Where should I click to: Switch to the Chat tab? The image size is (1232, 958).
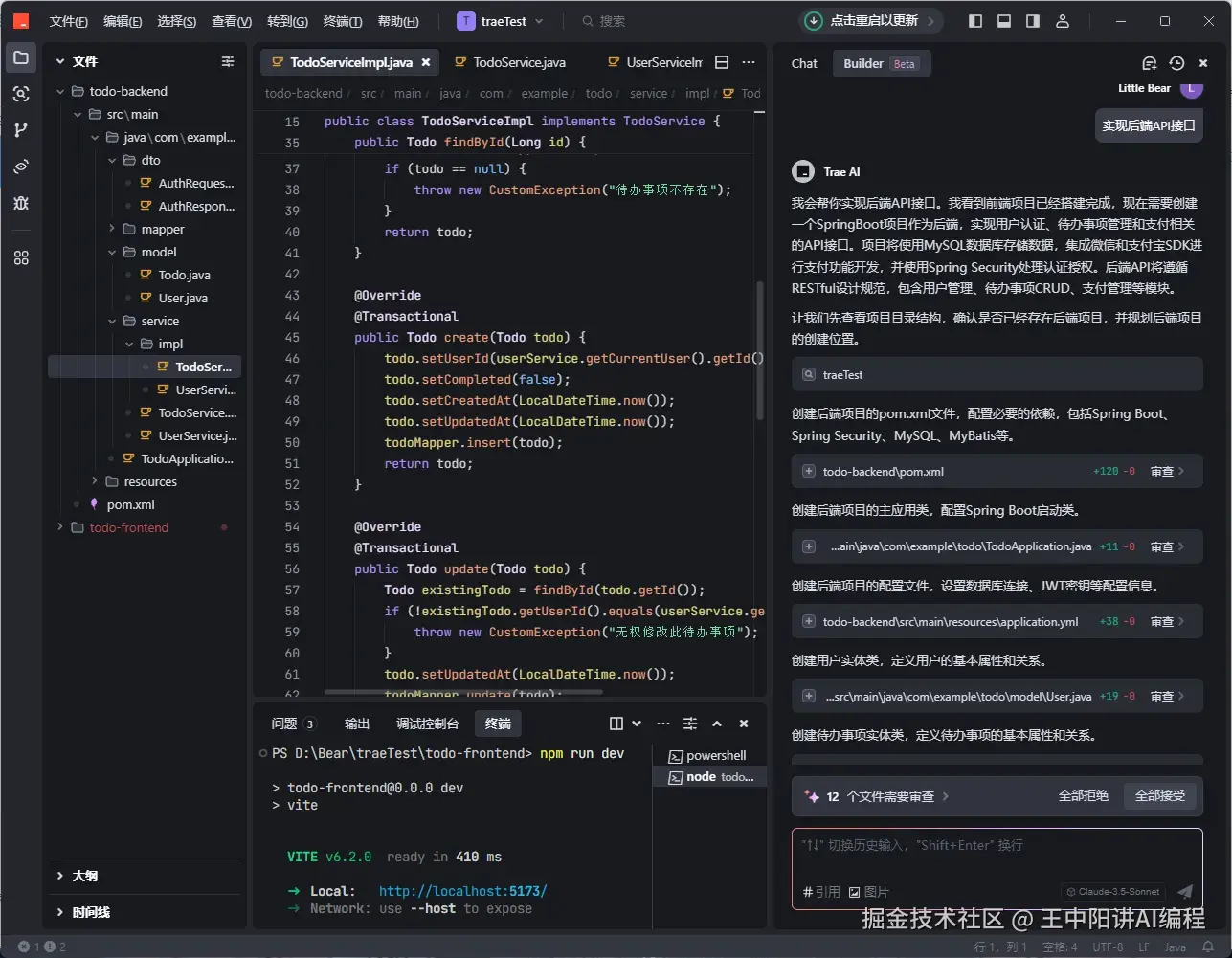804,63
